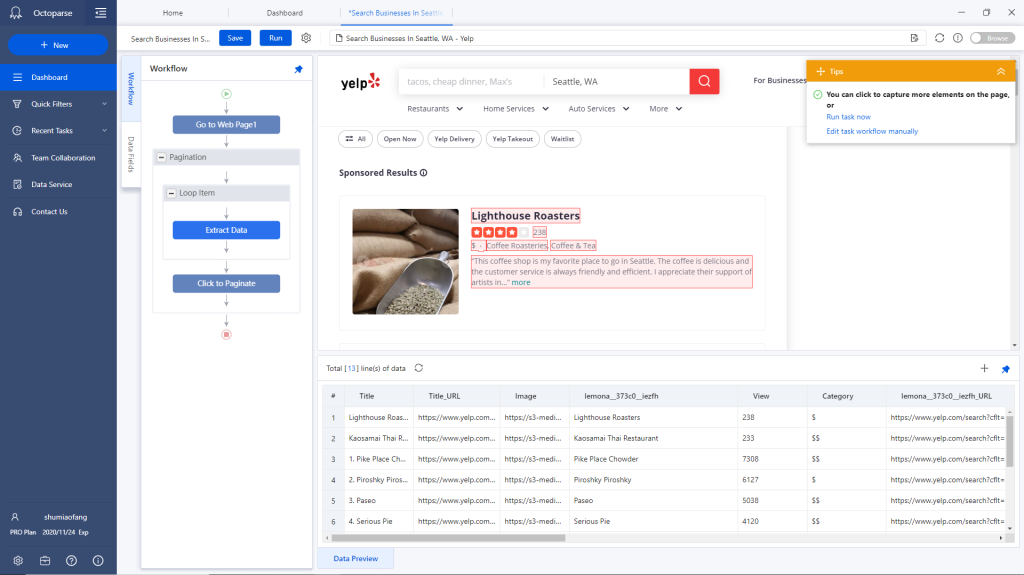Open settings gear at sidebar bottom

coord(18,561)
